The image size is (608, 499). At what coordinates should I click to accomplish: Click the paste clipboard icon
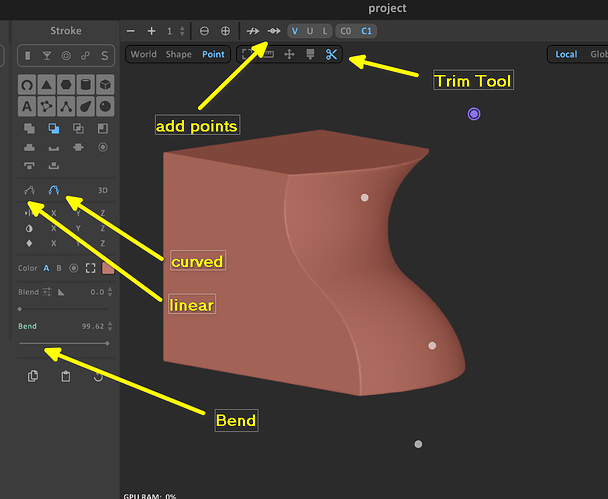point(66,376)
